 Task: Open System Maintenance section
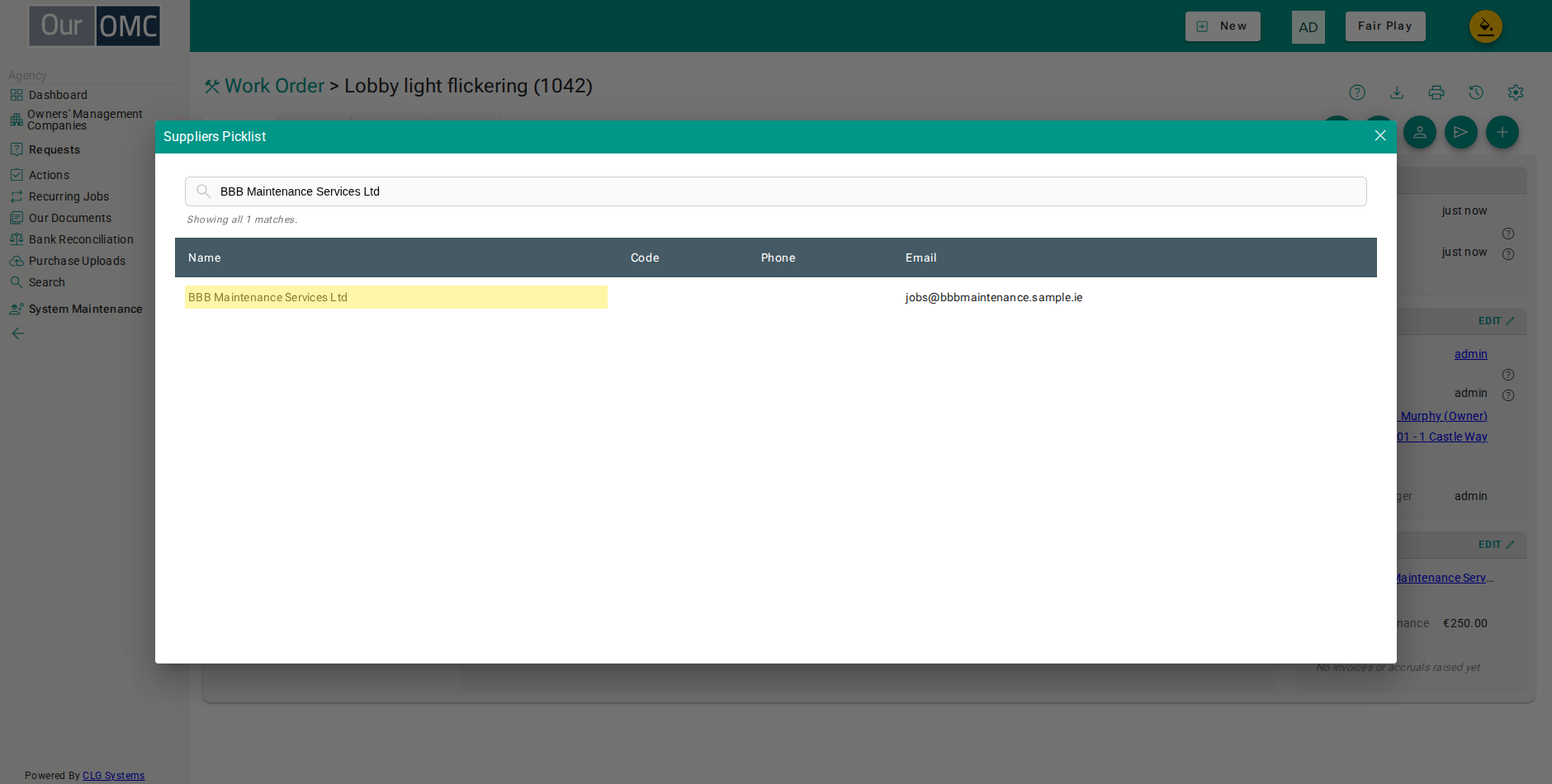tap(85, 309)
